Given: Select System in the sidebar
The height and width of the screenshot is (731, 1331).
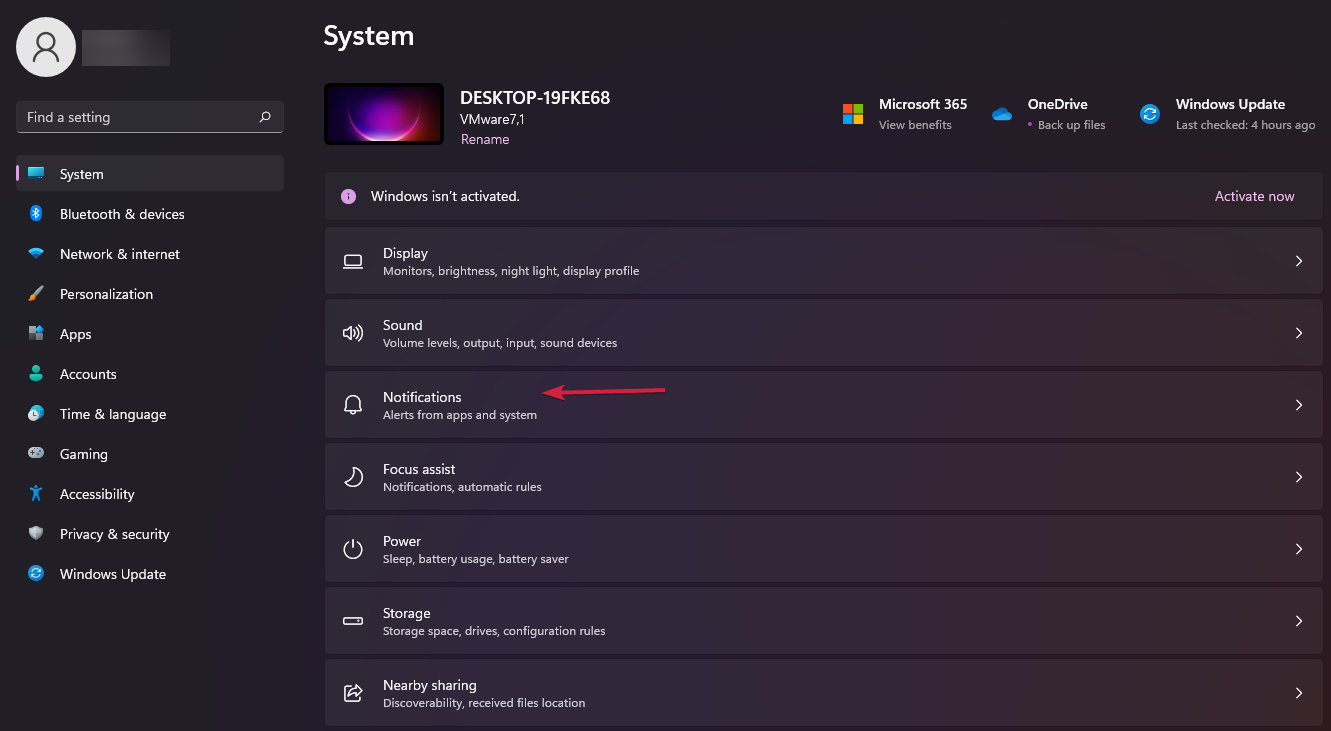Looking at the screenshot, I should (x=150, y=174).
